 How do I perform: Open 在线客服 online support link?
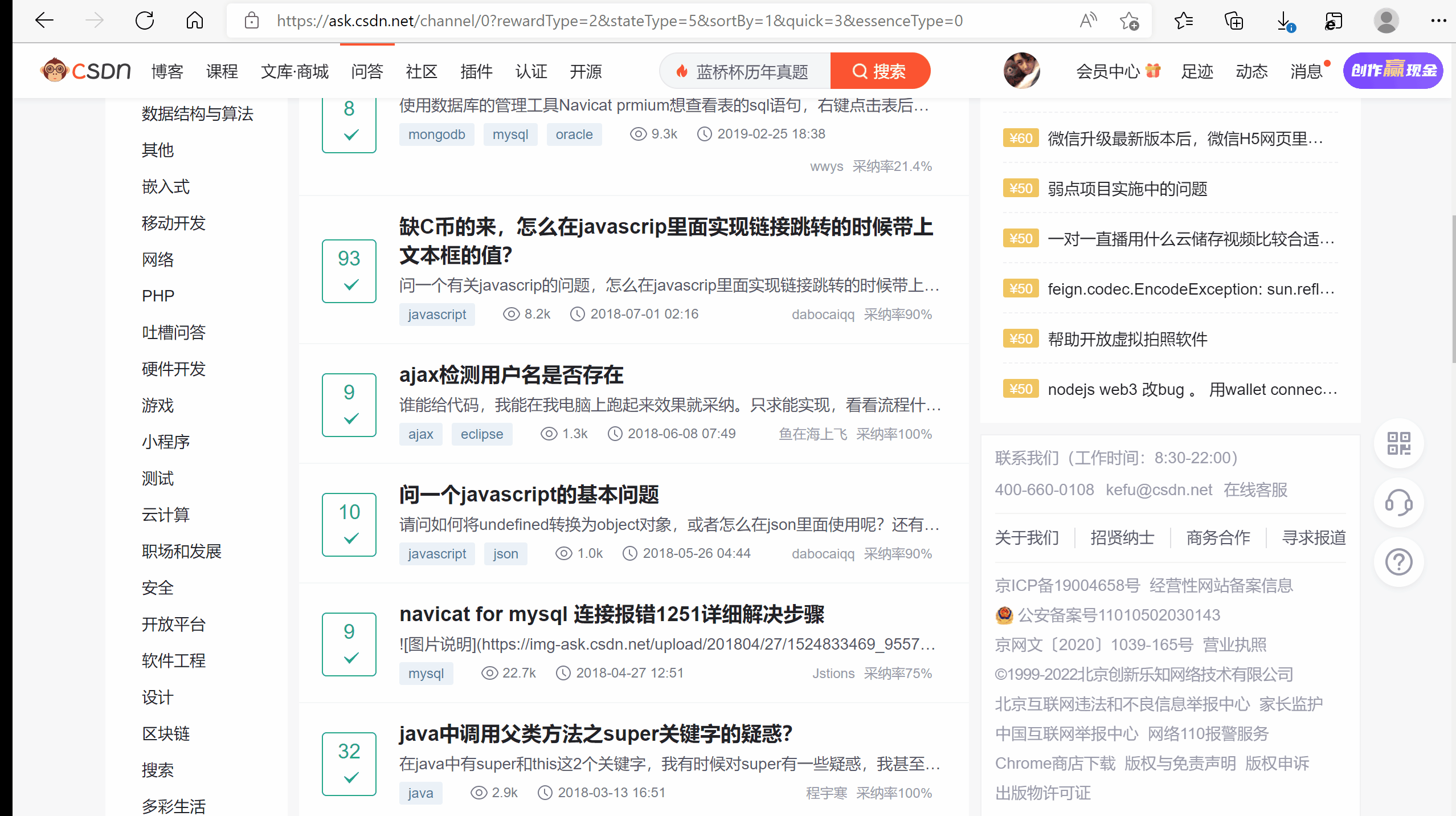tap(1255, 489)
